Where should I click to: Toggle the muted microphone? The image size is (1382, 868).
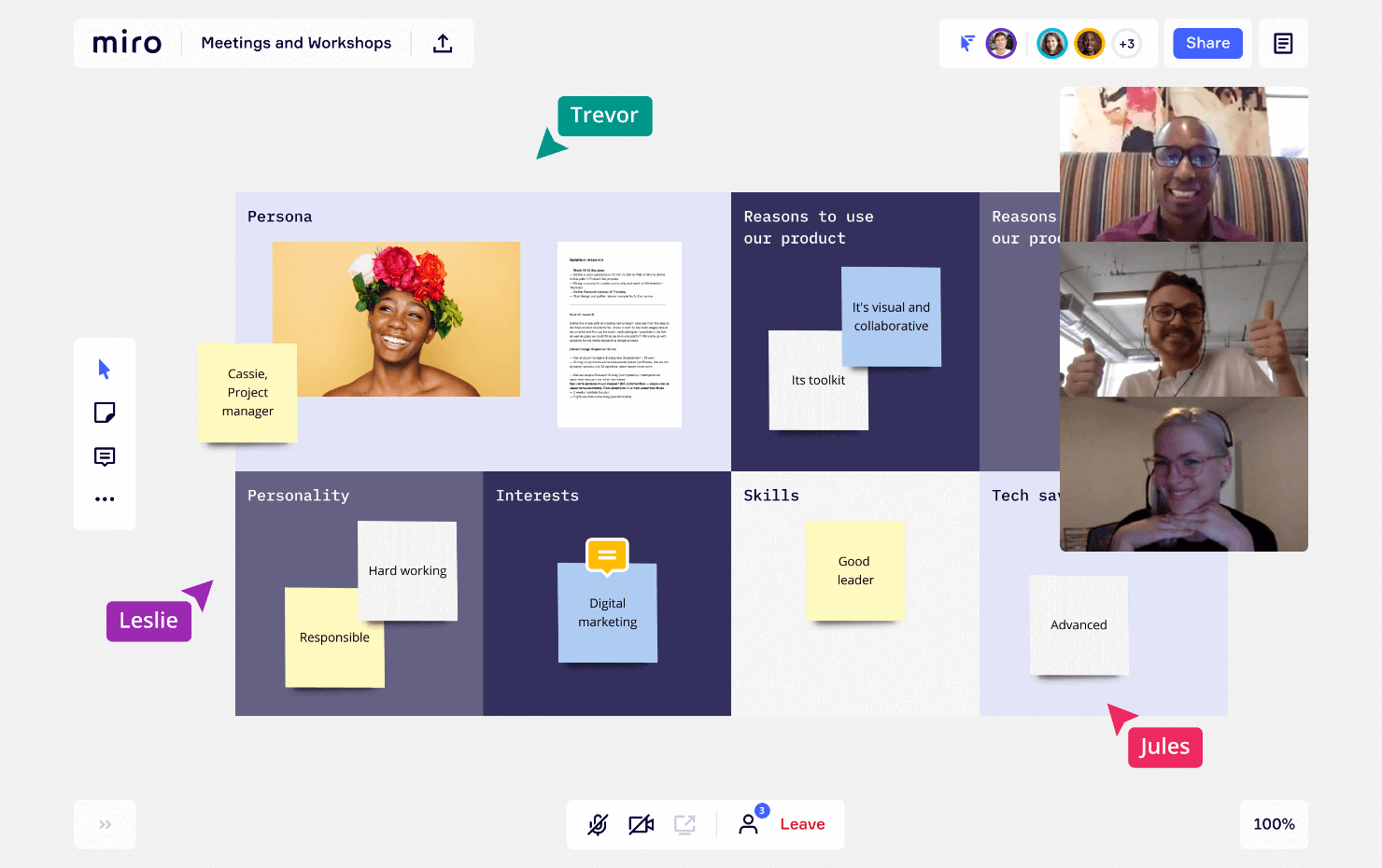pos(598,824)
